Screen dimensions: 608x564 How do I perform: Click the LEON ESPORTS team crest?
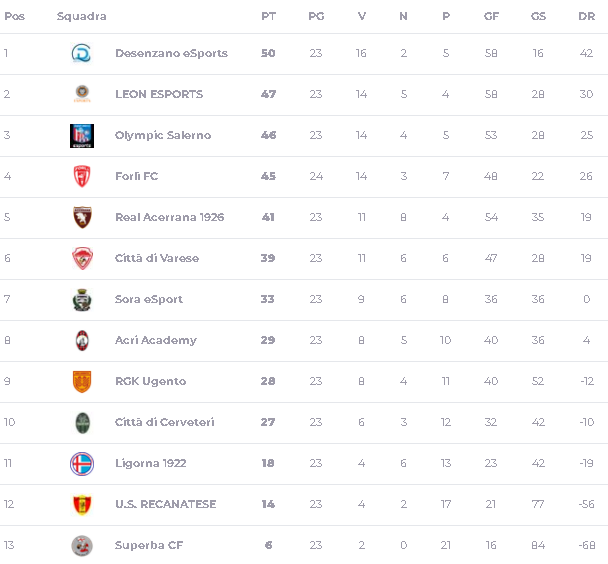point(82,94)
